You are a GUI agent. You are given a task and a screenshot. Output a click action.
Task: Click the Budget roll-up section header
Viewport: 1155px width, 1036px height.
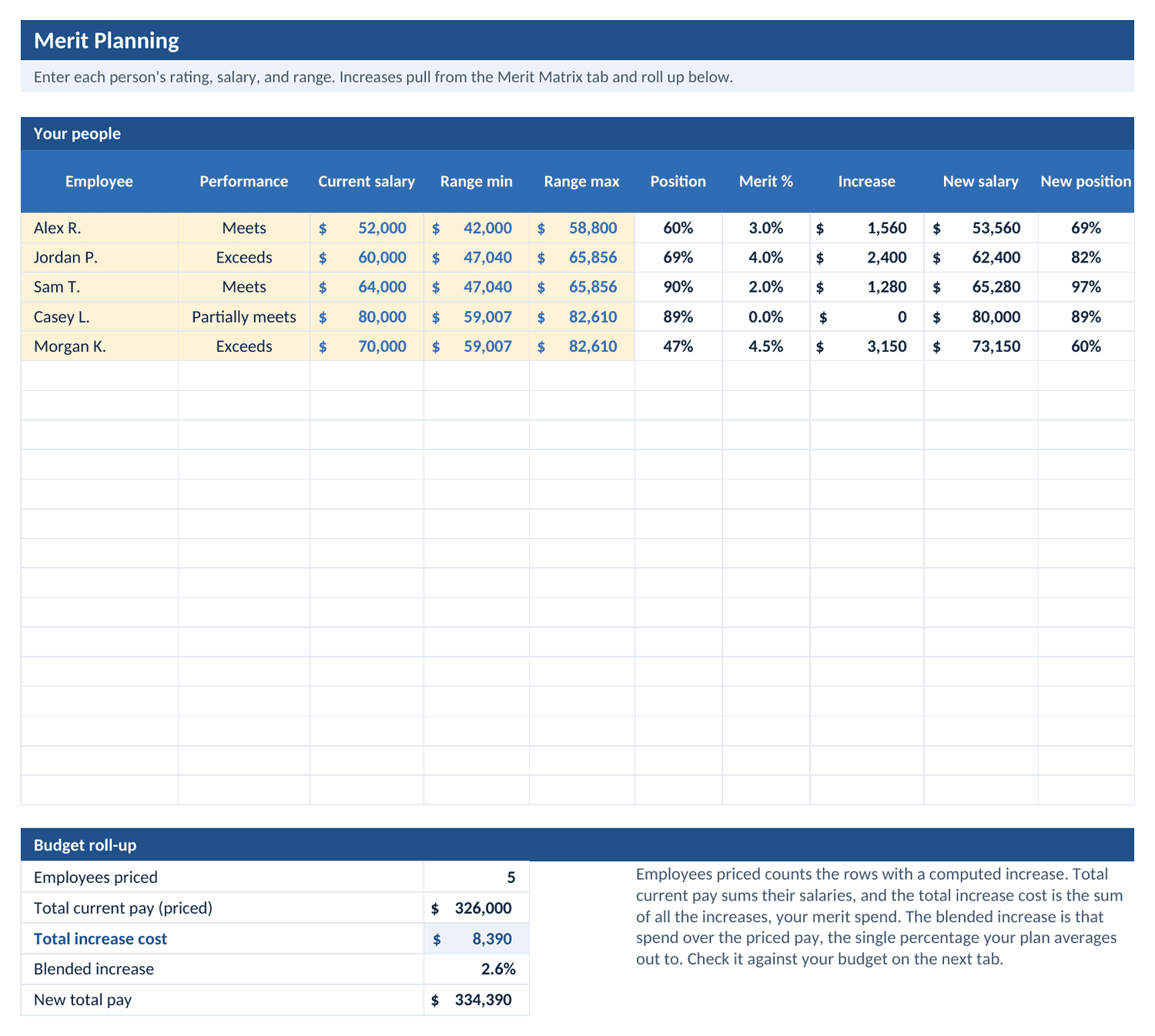pos(577,845)
